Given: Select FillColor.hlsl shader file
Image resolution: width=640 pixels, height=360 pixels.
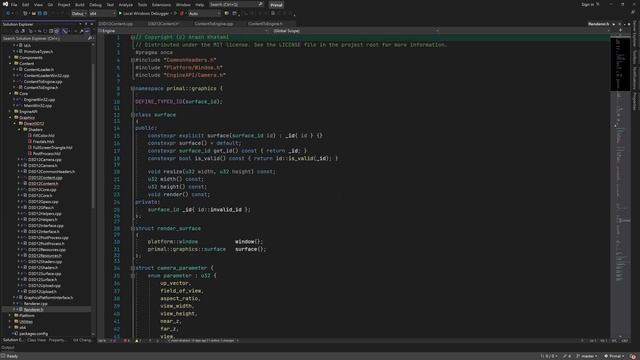Looking at the screenshot, I should pos(44,136).
